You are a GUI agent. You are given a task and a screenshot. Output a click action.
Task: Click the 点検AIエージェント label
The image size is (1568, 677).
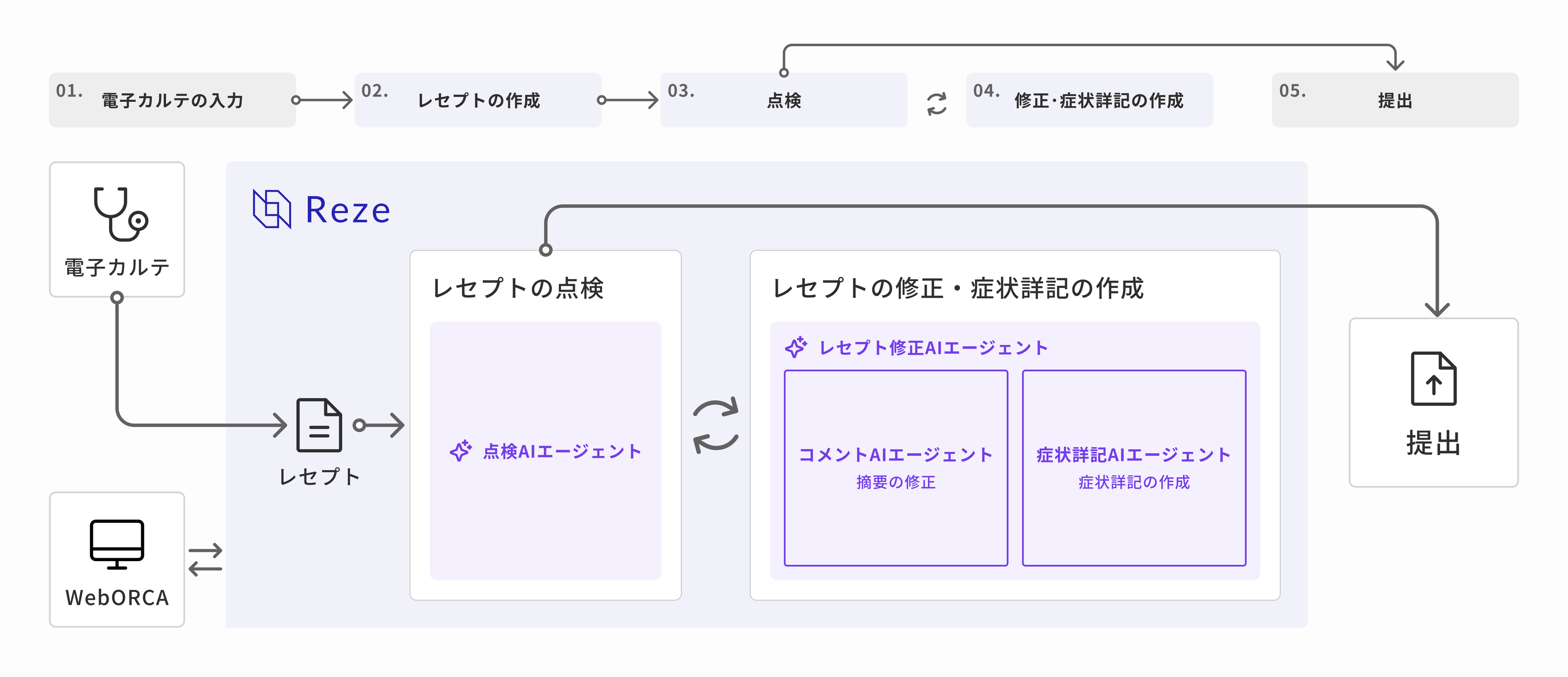pos(562,451)
